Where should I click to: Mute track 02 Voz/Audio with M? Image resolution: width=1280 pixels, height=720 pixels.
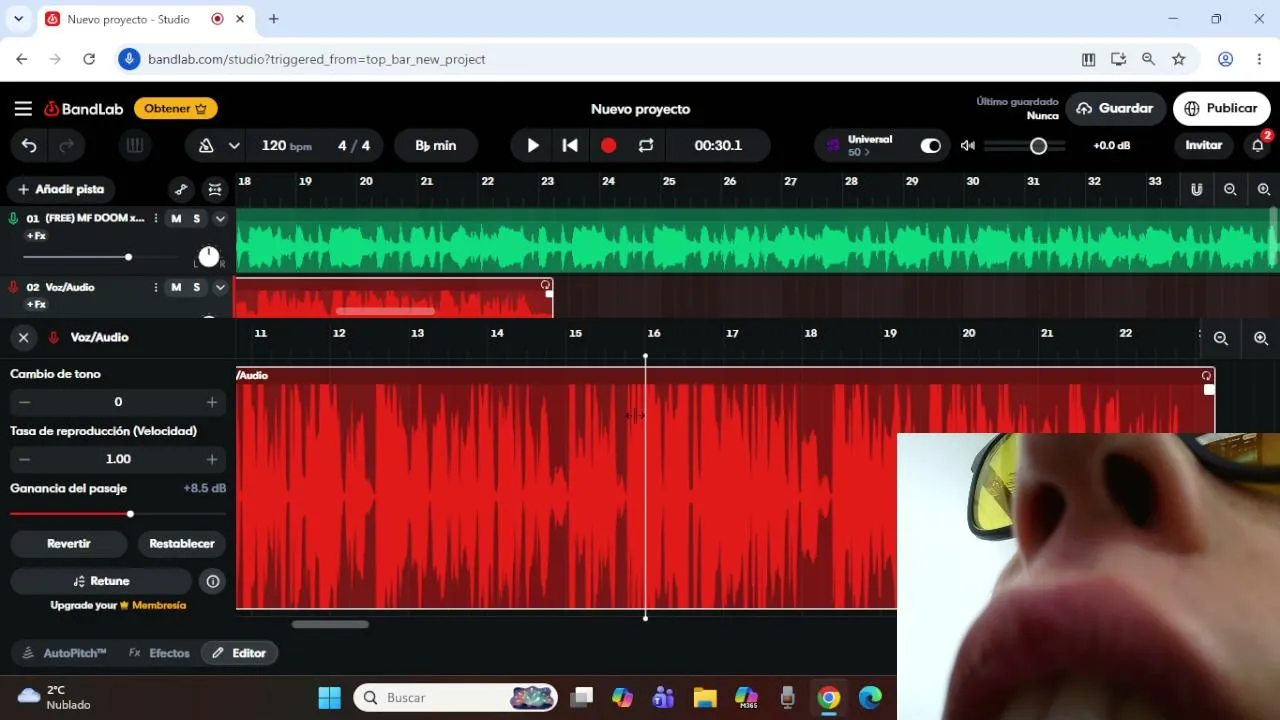coord(176,287)
